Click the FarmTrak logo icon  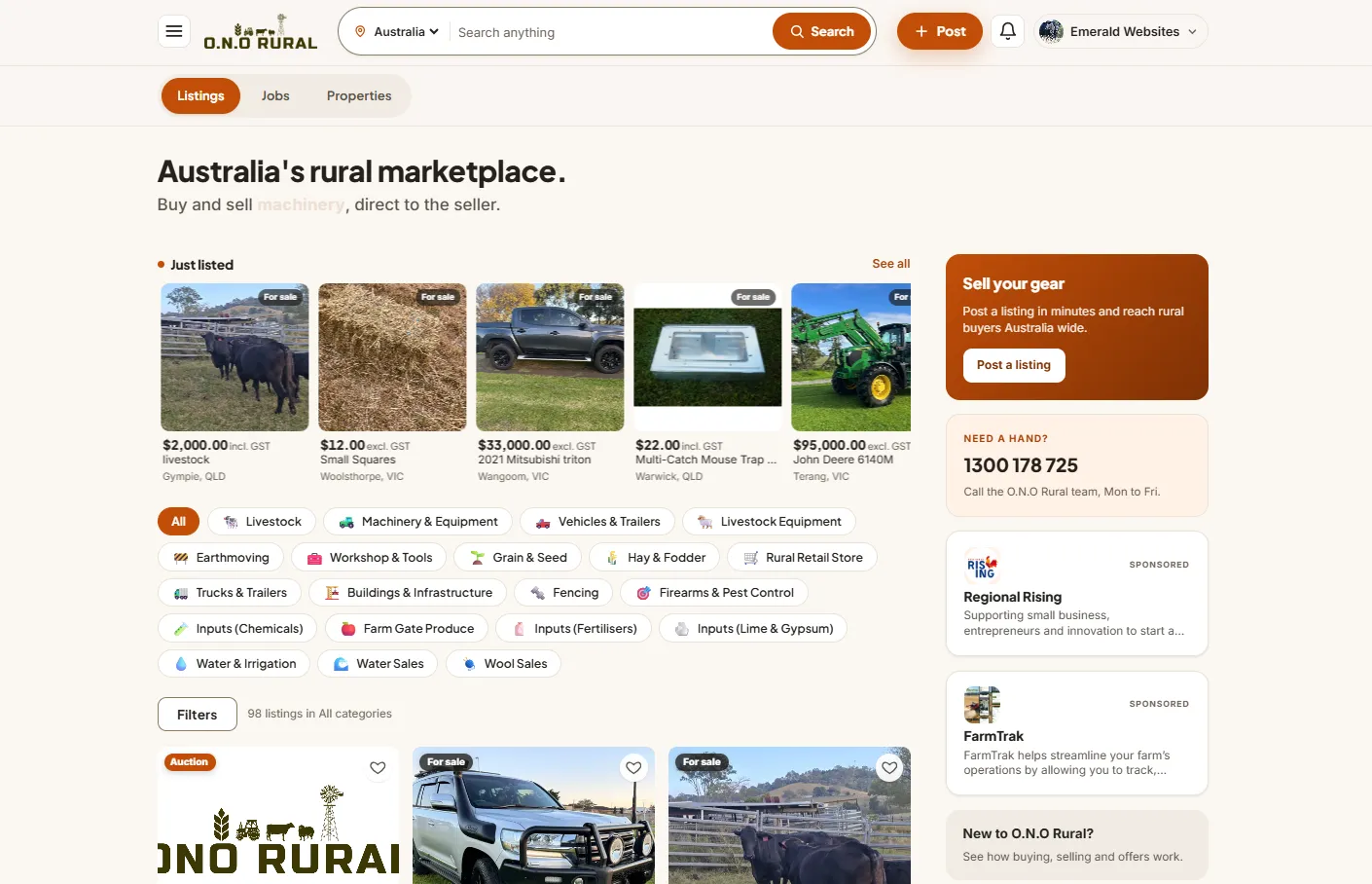point(982,705)
